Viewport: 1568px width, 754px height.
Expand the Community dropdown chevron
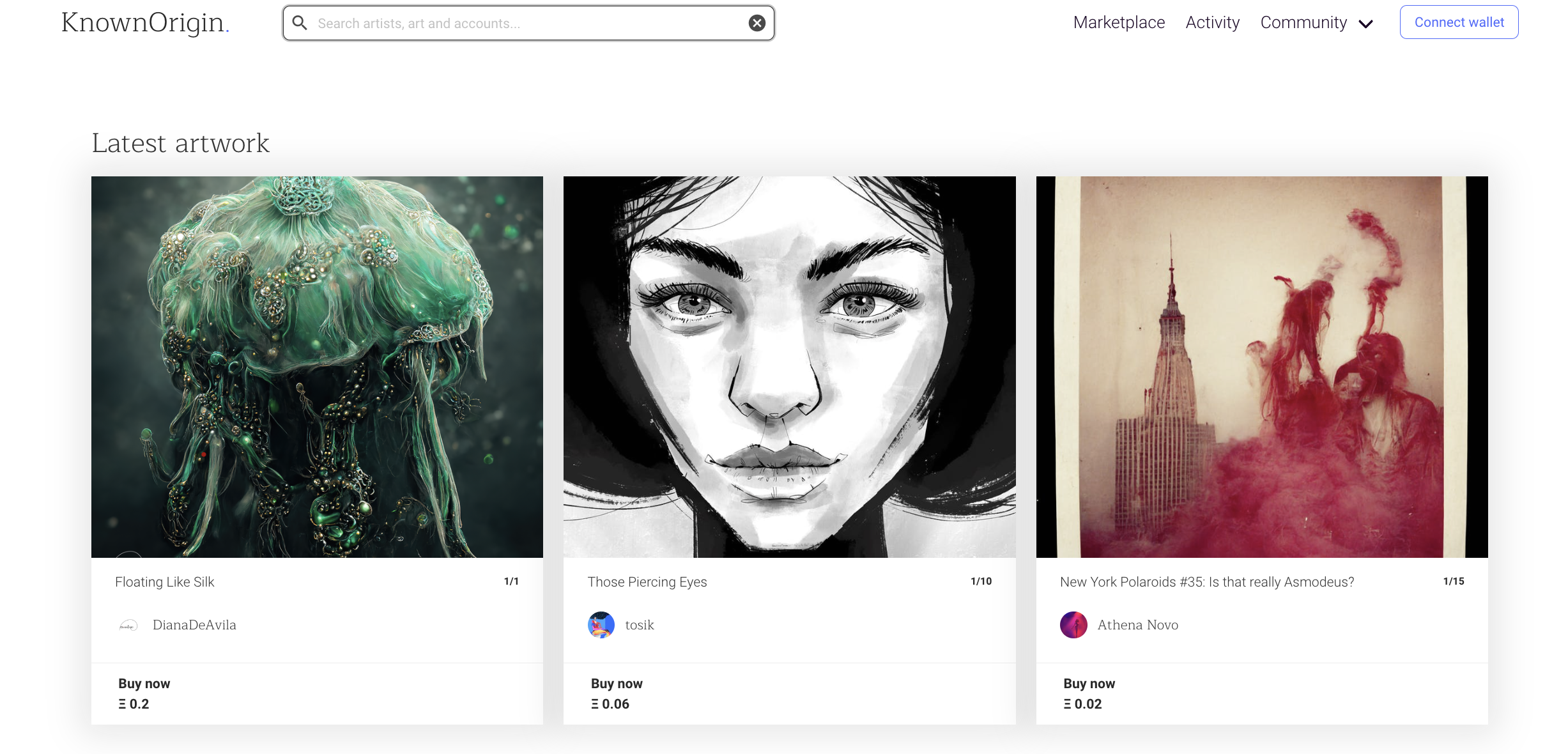1366,24
